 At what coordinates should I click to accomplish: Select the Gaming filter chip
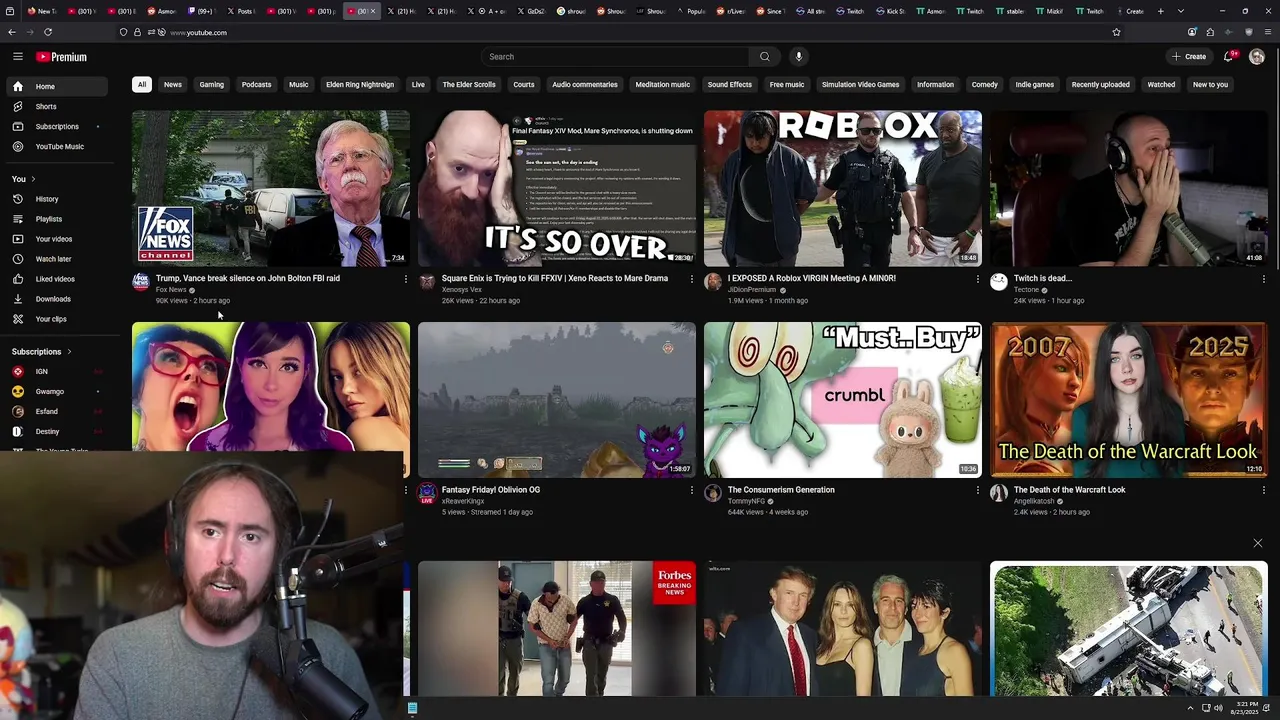point(212,85)
